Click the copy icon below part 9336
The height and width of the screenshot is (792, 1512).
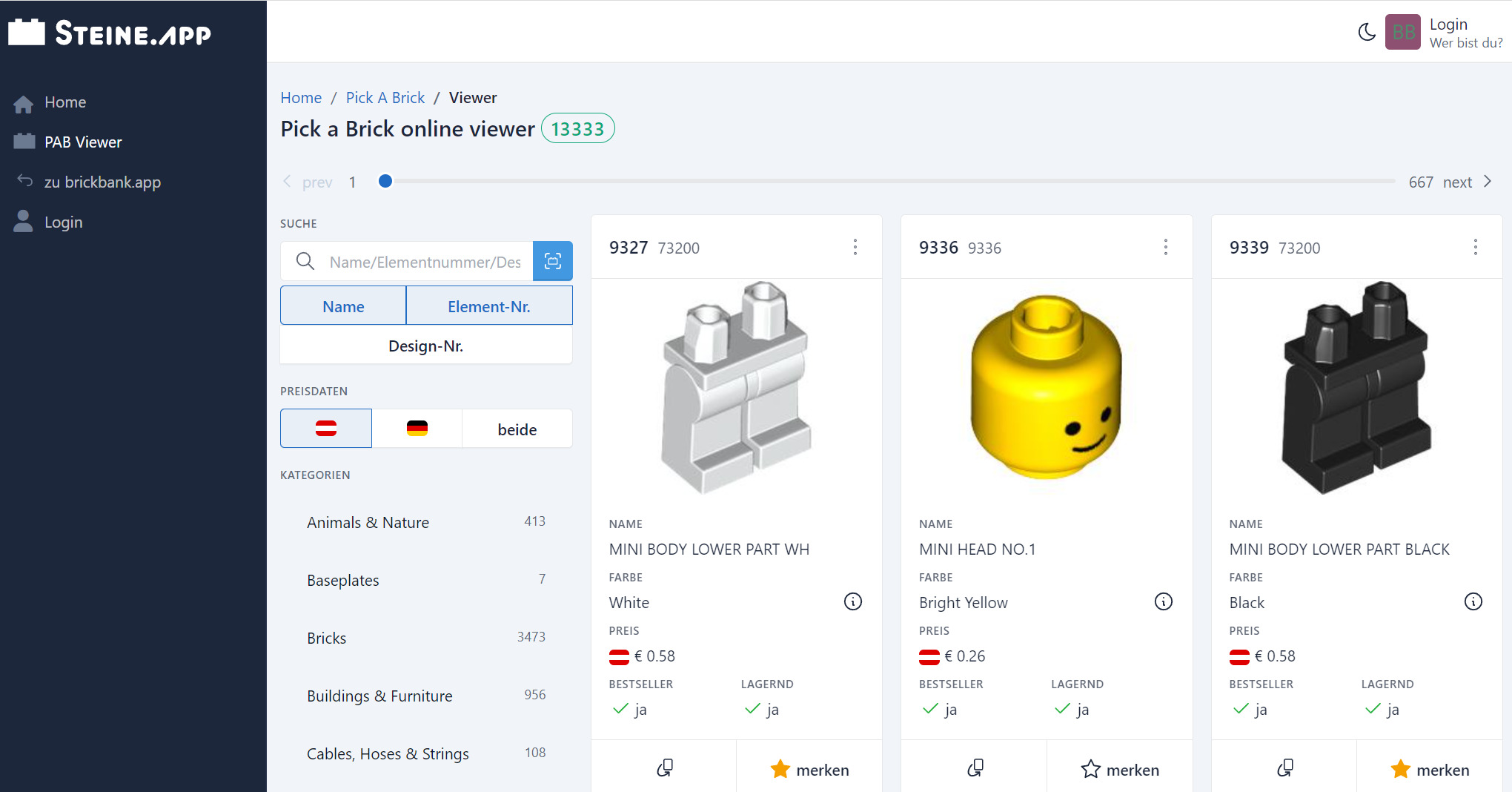click(975, 768)
